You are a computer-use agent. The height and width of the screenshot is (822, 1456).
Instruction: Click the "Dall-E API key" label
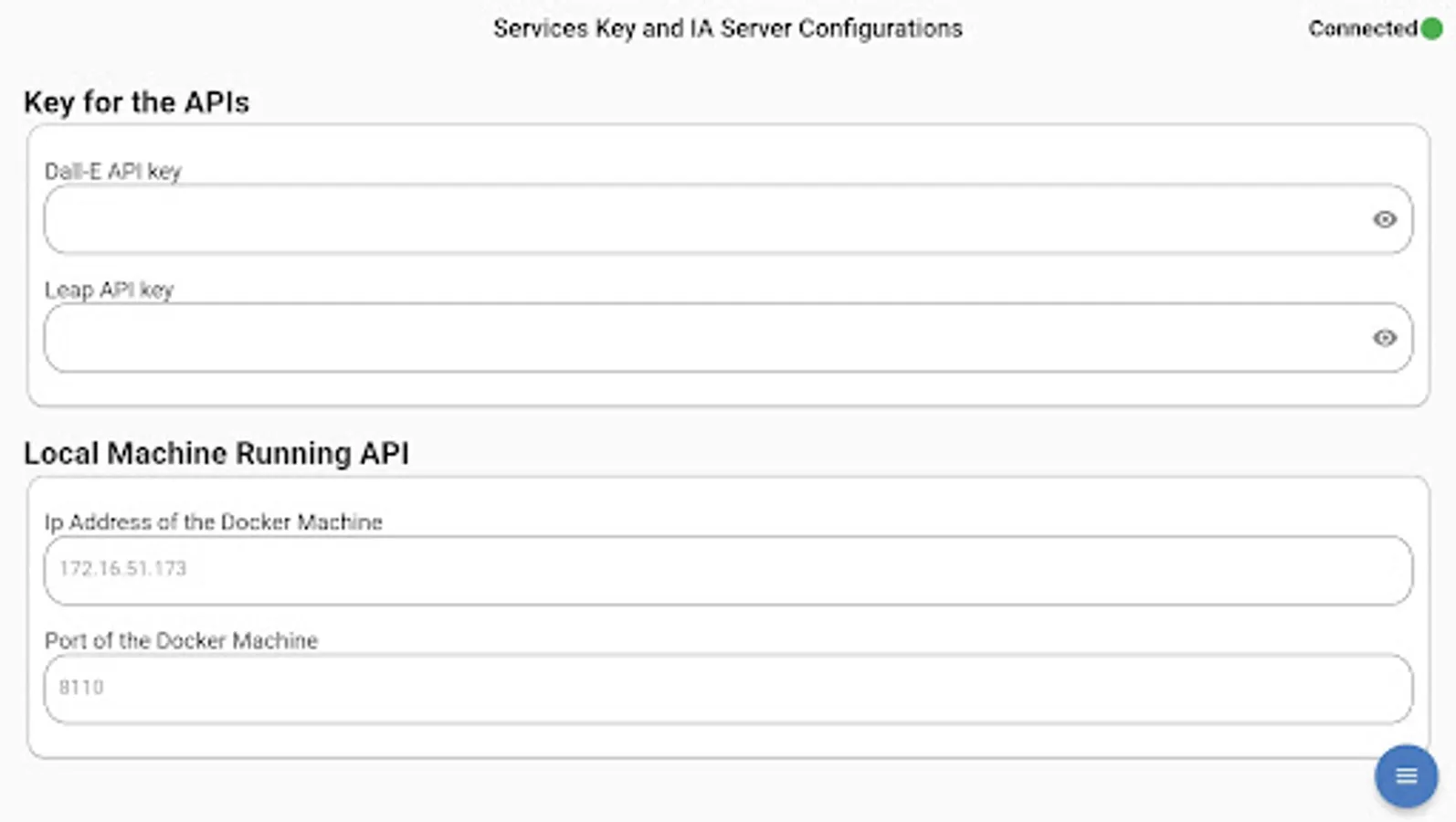coord(112,172)
